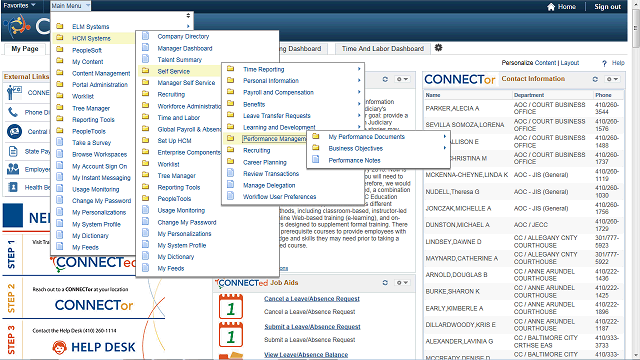Click the calendar icon beside Cancel Leave Request
This screenshot has width=640, height=360.
click(231, 306)
